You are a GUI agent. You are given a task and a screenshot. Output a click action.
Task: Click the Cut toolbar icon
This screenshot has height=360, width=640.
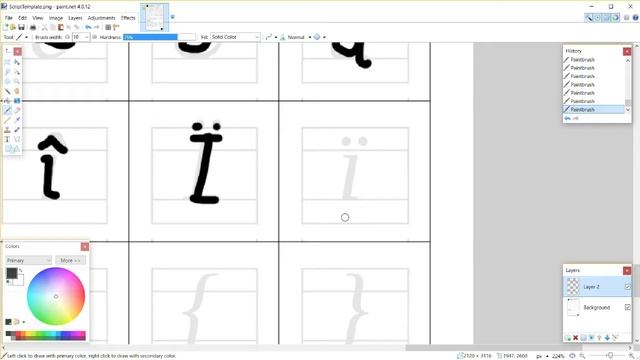pyautogui.click(x=44, y=27)
